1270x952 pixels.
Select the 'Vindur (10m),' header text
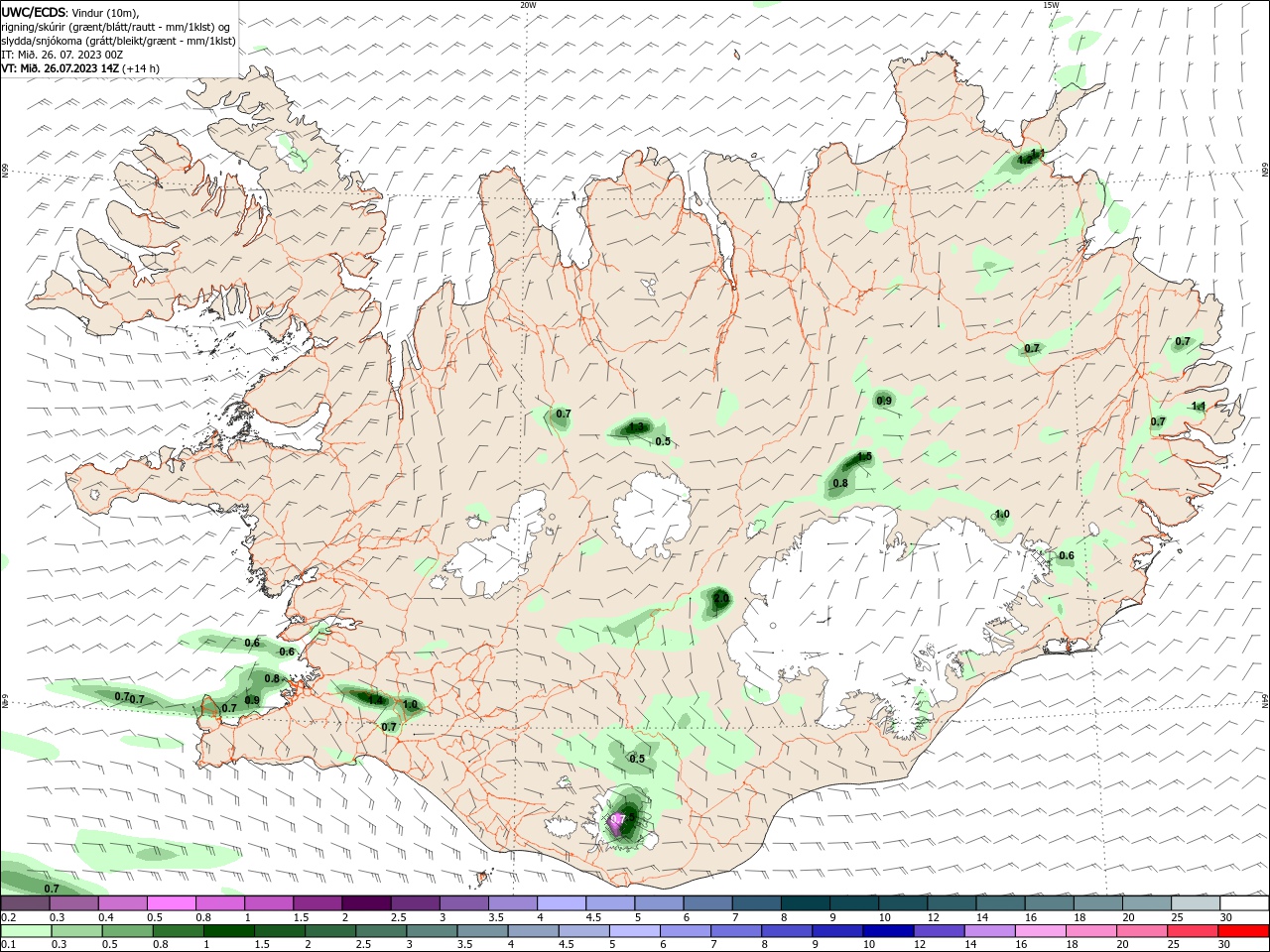pos(105,12)
